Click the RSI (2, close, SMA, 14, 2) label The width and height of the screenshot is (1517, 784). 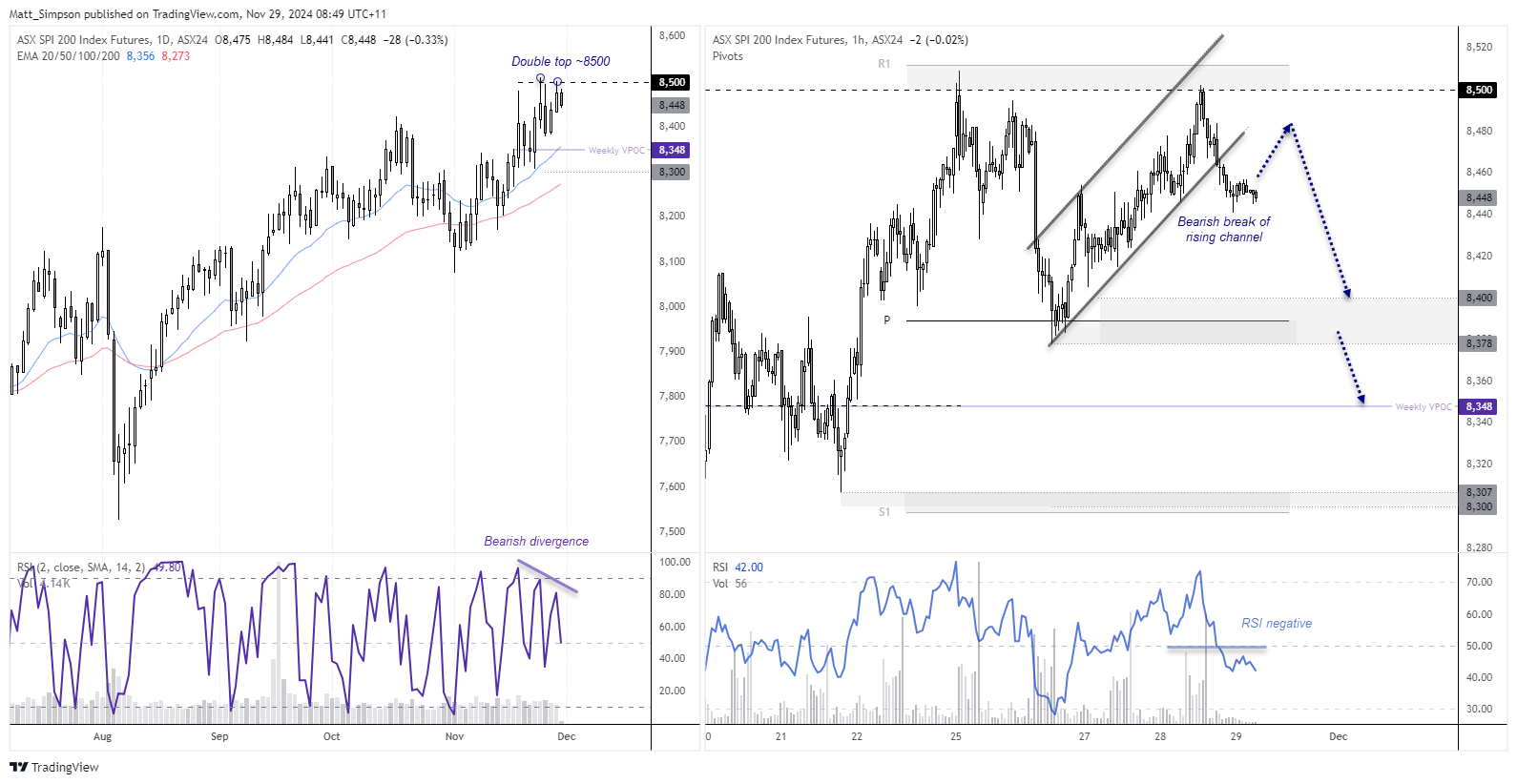81,567
